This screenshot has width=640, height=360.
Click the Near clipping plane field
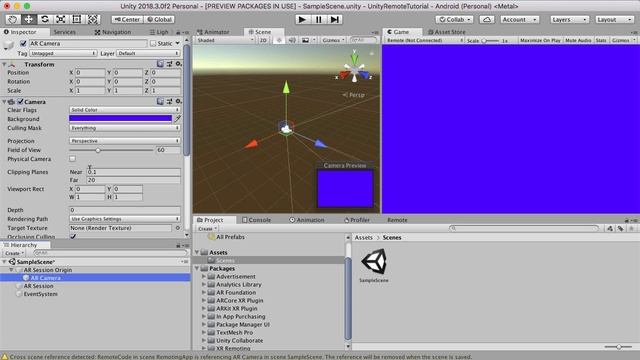click(133, 172)
